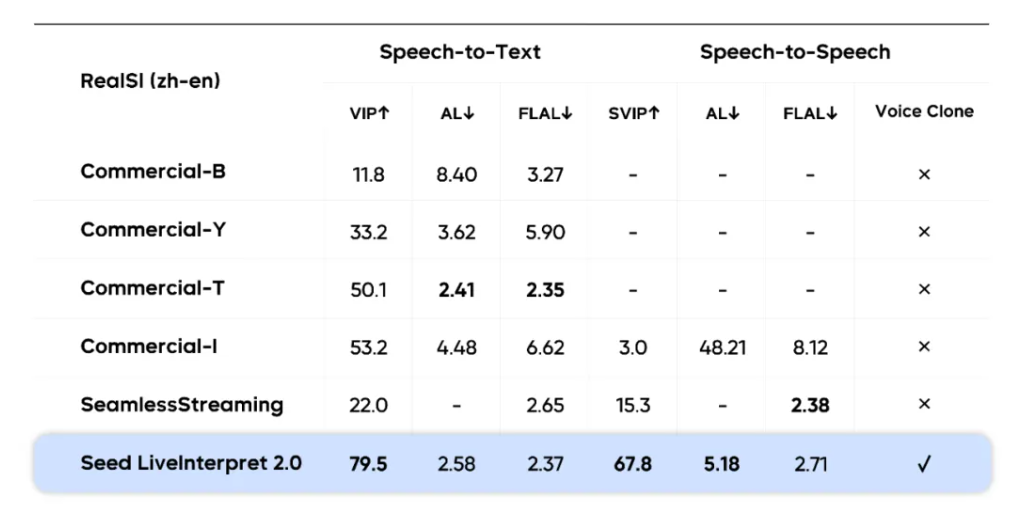Select the SeamlessStreaming row label
Image resolution: width=1012 pixels, height=516 pixels.
click(x=182, y=405)
